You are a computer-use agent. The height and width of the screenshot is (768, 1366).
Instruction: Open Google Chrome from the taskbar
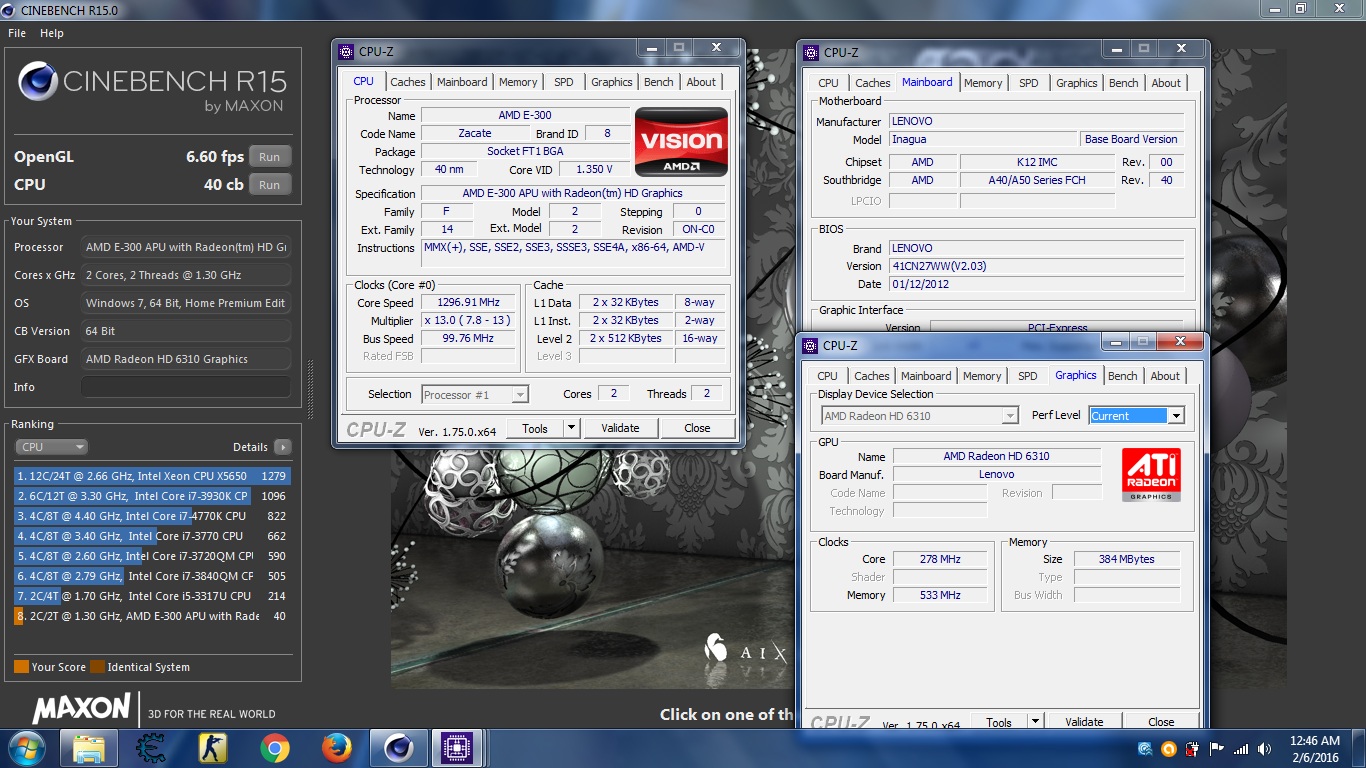pyautogui.click(x=275, y=748)
